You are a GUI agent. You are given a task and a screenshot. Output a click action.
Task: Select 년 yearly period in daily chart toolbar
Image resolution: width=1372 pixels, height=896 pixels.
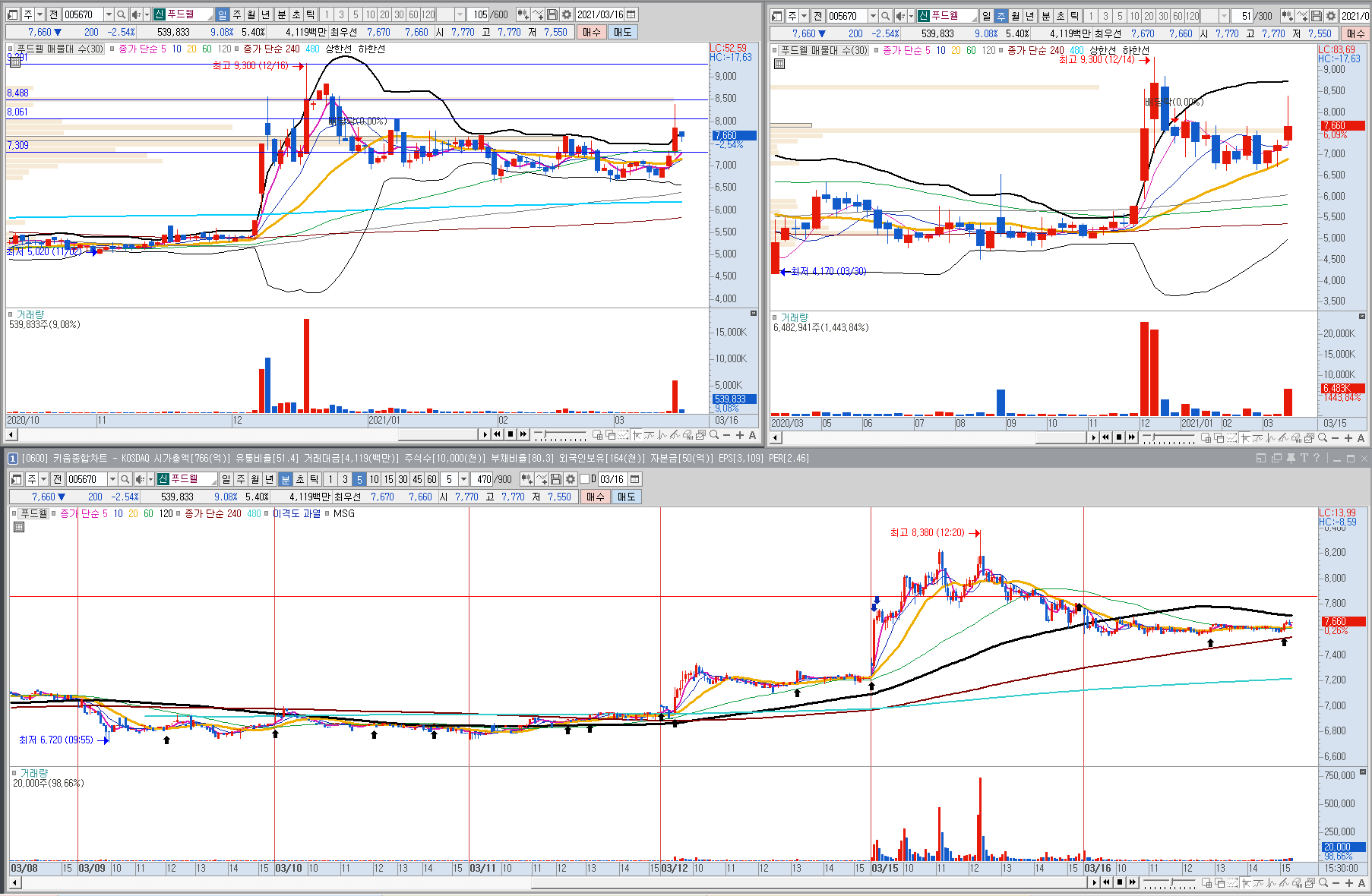pyautogui.click(x=266, y=14)
